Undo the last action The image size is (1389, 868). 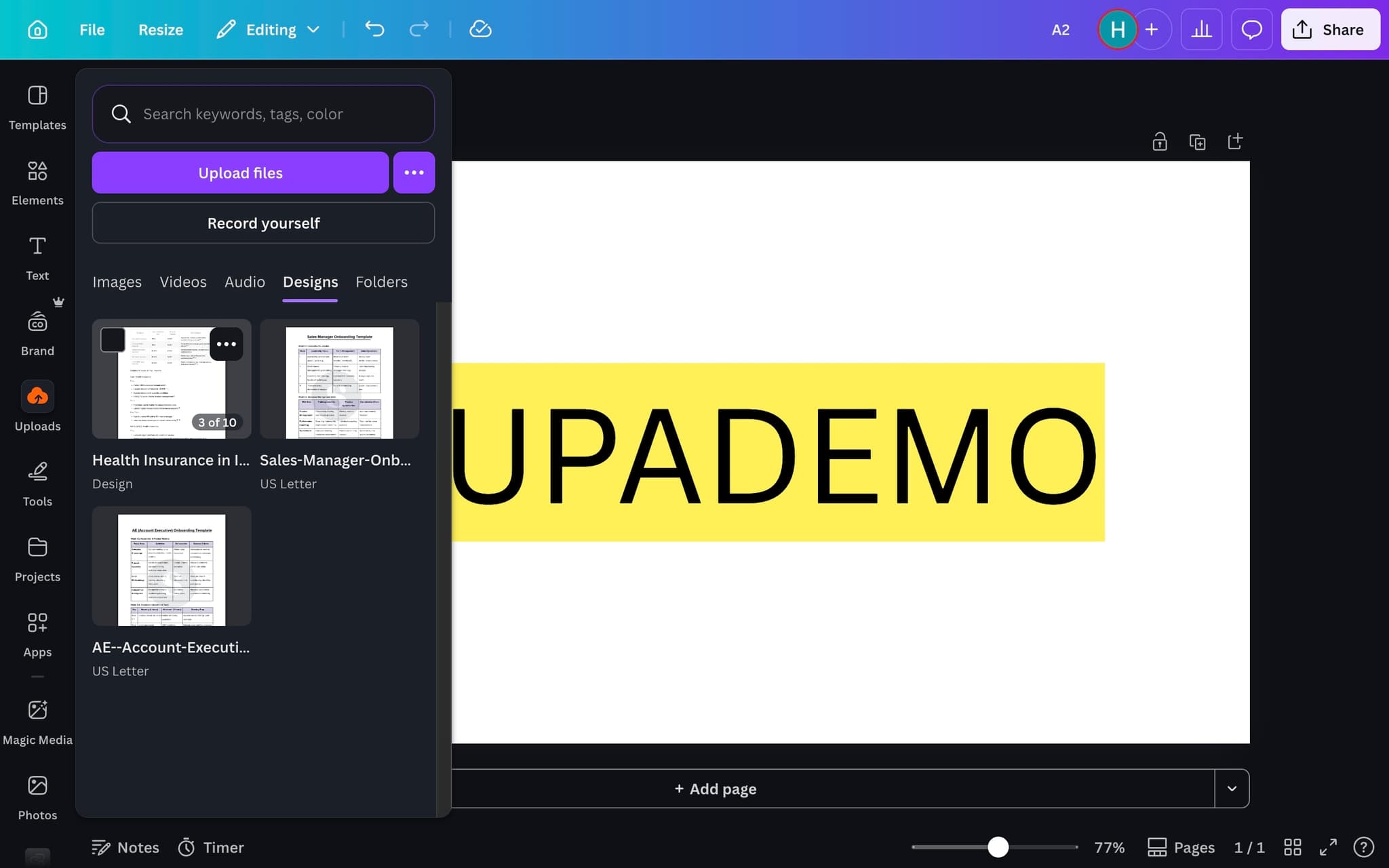click(374, 29)
